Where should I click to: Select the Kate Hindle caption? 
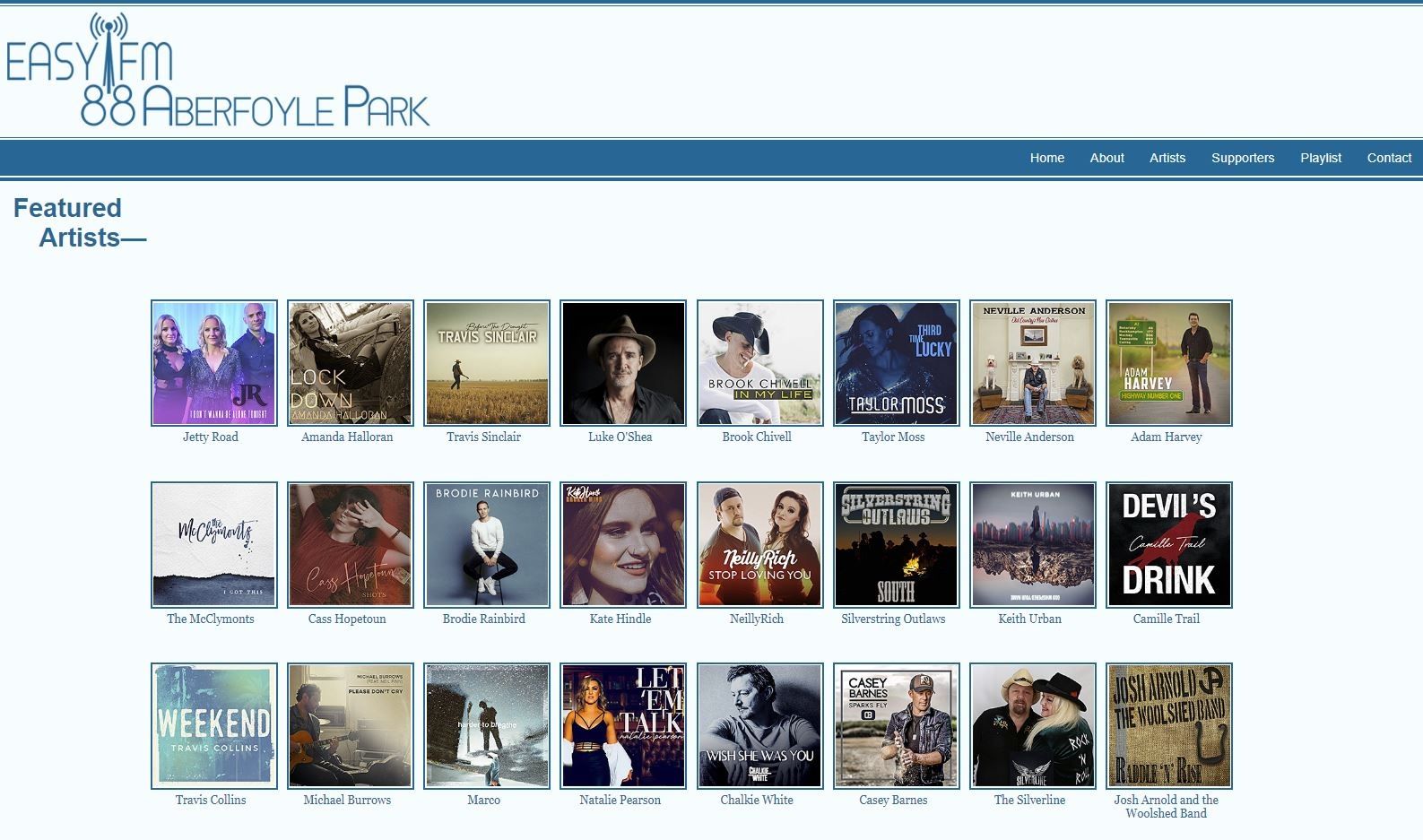(x=620, y=619)
